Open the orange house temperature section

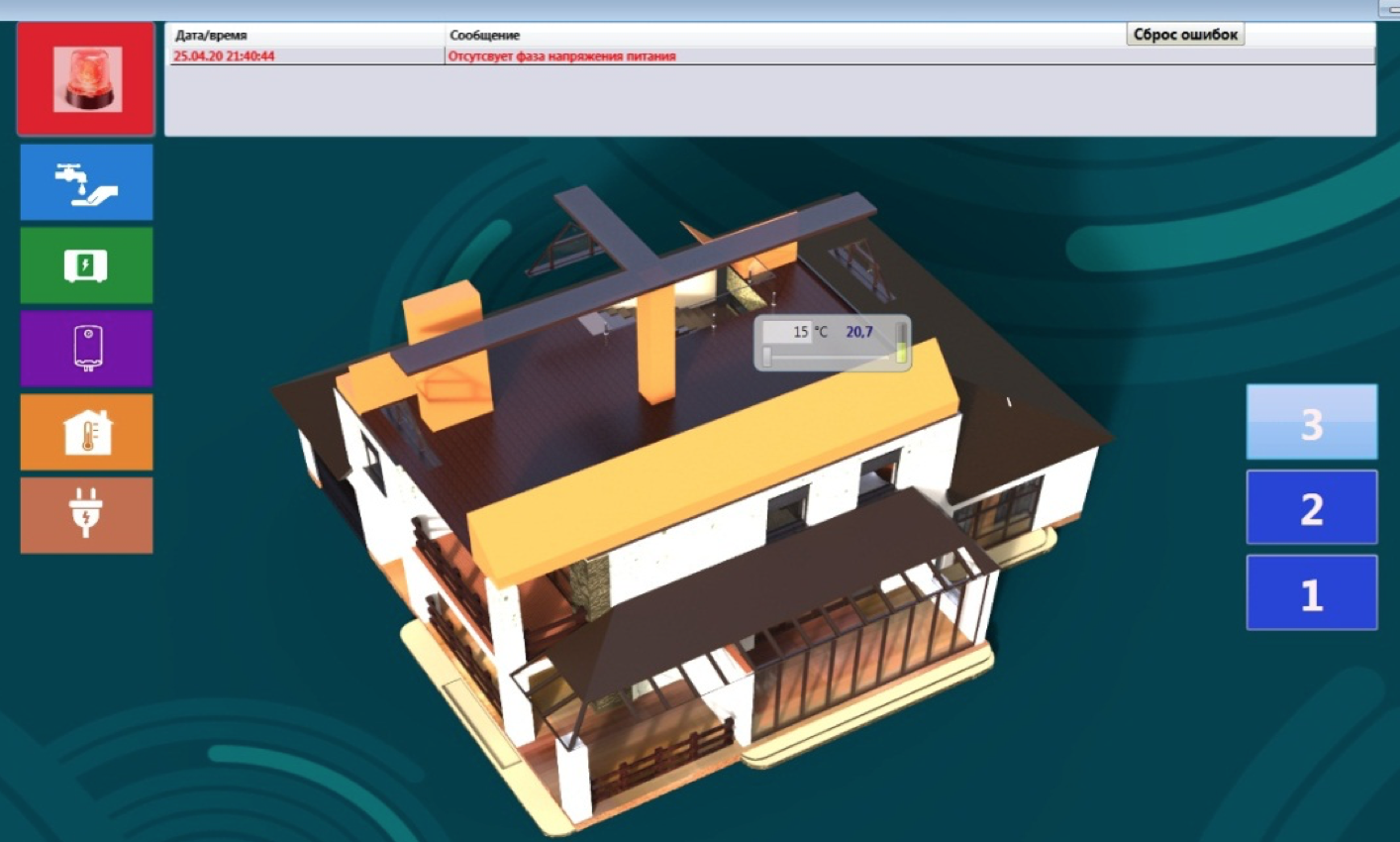[86, 432]
